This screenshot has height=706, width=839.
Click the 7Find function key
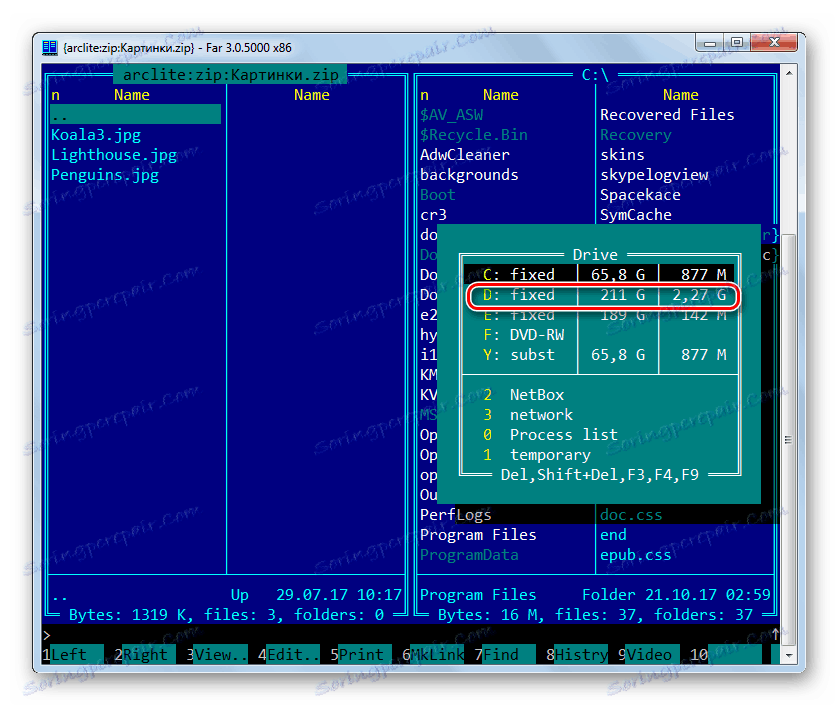(x=505, y=655)
